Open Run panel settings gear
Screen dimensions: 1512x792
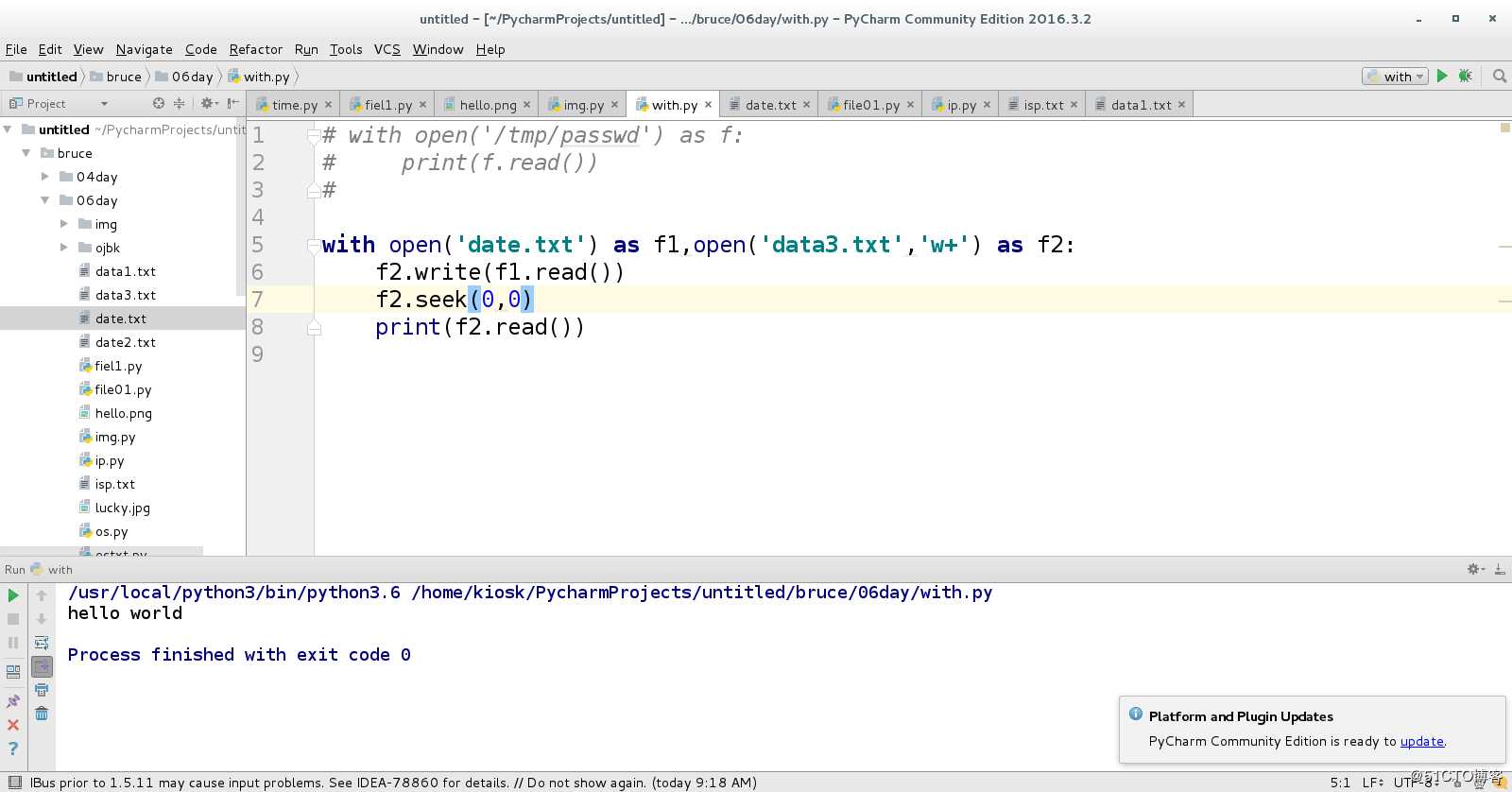(x=1475, y=569)
